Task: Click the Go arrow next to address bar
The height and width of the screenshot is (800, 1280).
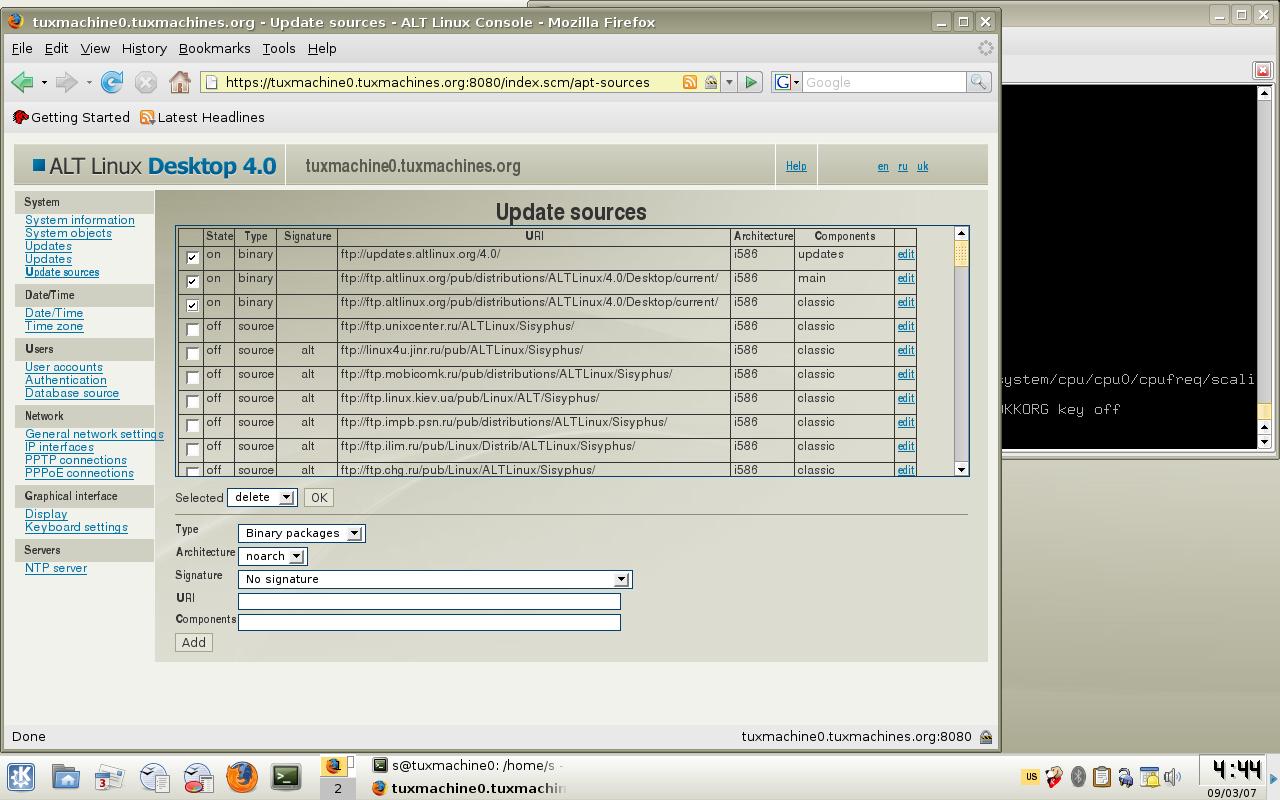Action: 751,83
